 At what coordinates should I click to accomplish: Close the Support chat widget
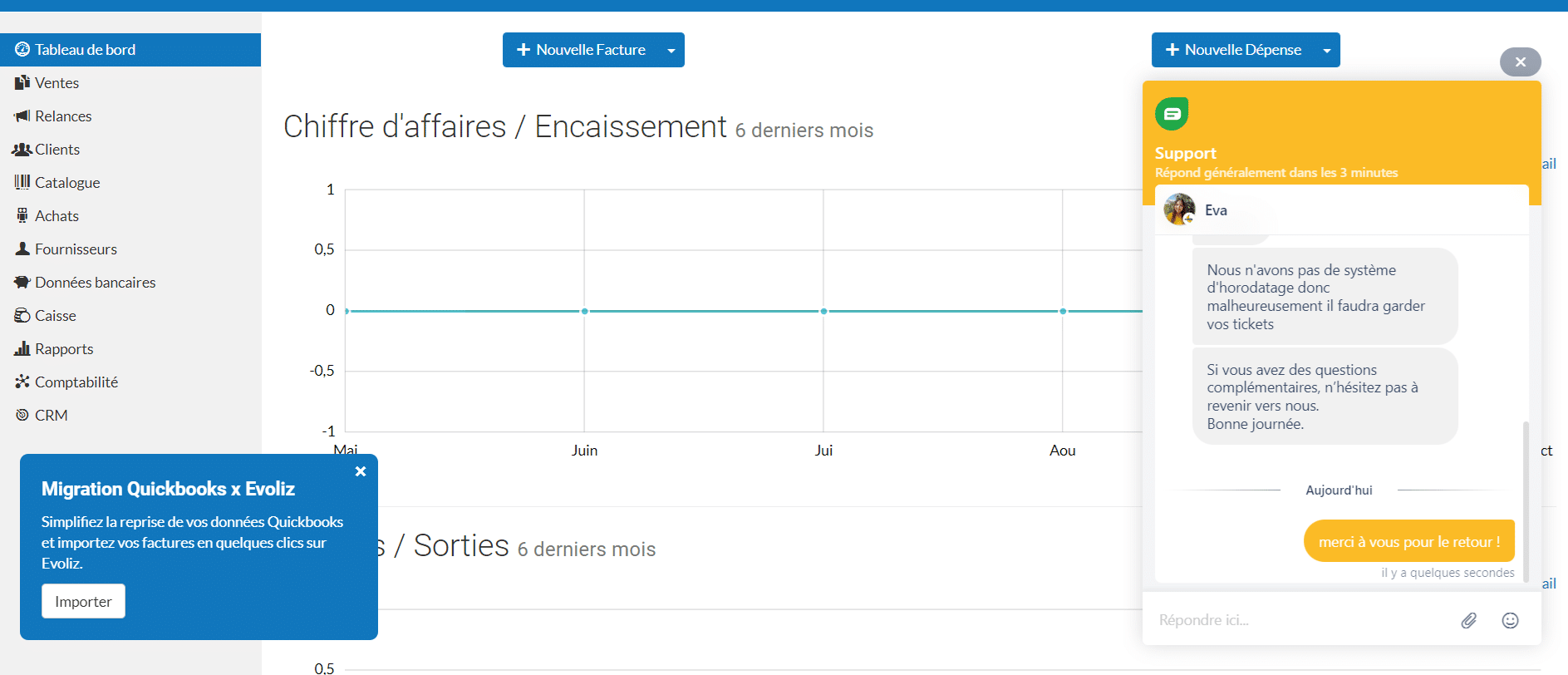[x=1521, y=62]
